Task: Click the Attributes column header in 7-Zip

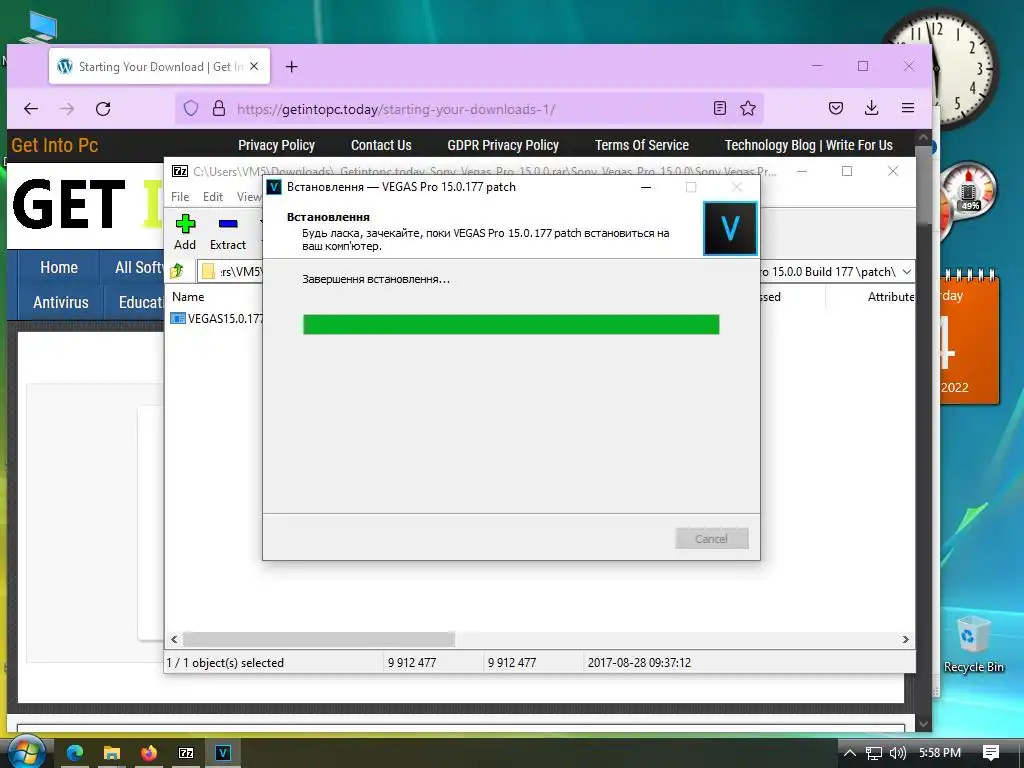Action: (890, 296)
